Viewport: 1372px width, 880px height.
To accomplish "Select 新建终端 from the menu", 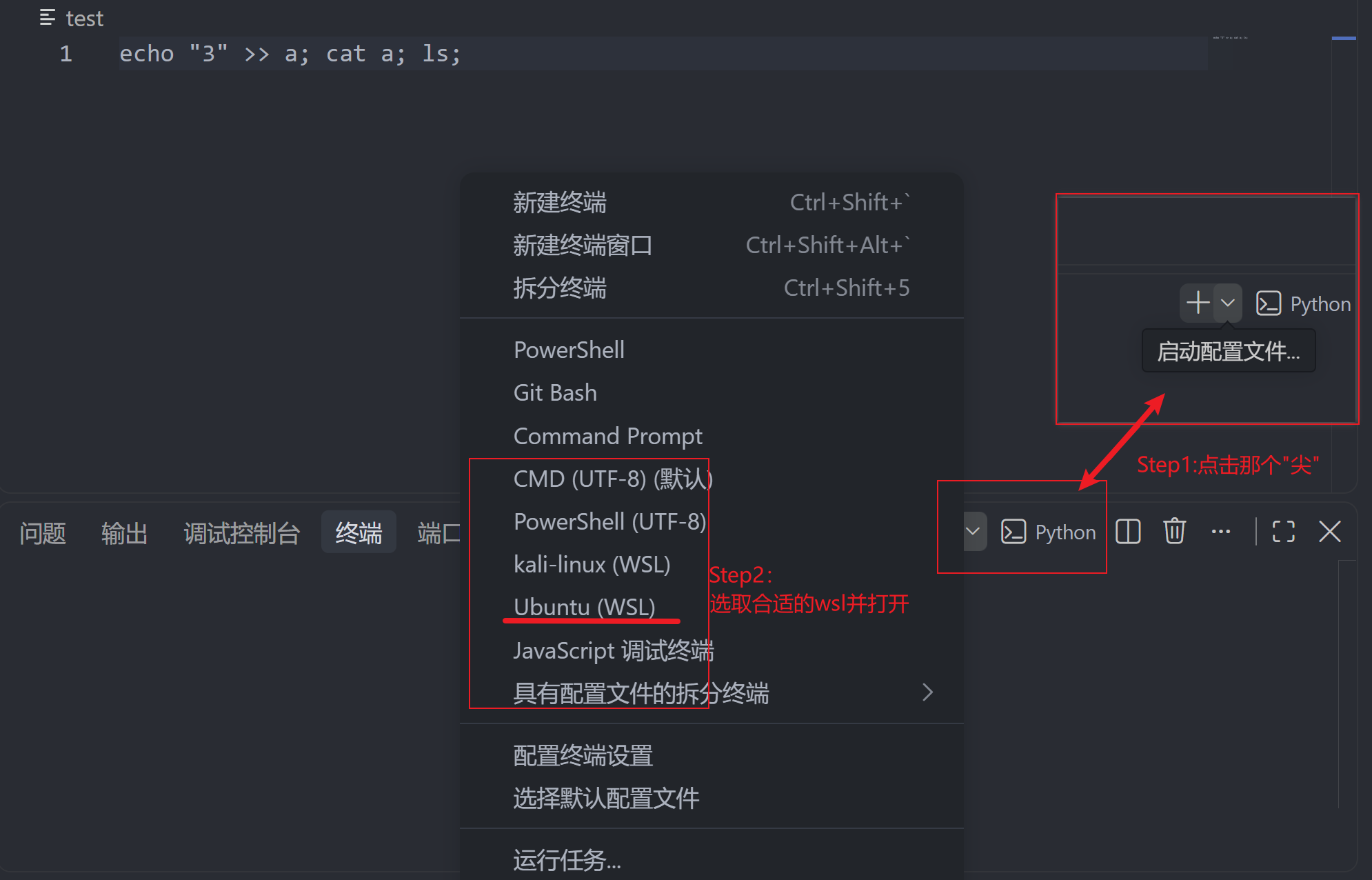I will pos(712,203).
